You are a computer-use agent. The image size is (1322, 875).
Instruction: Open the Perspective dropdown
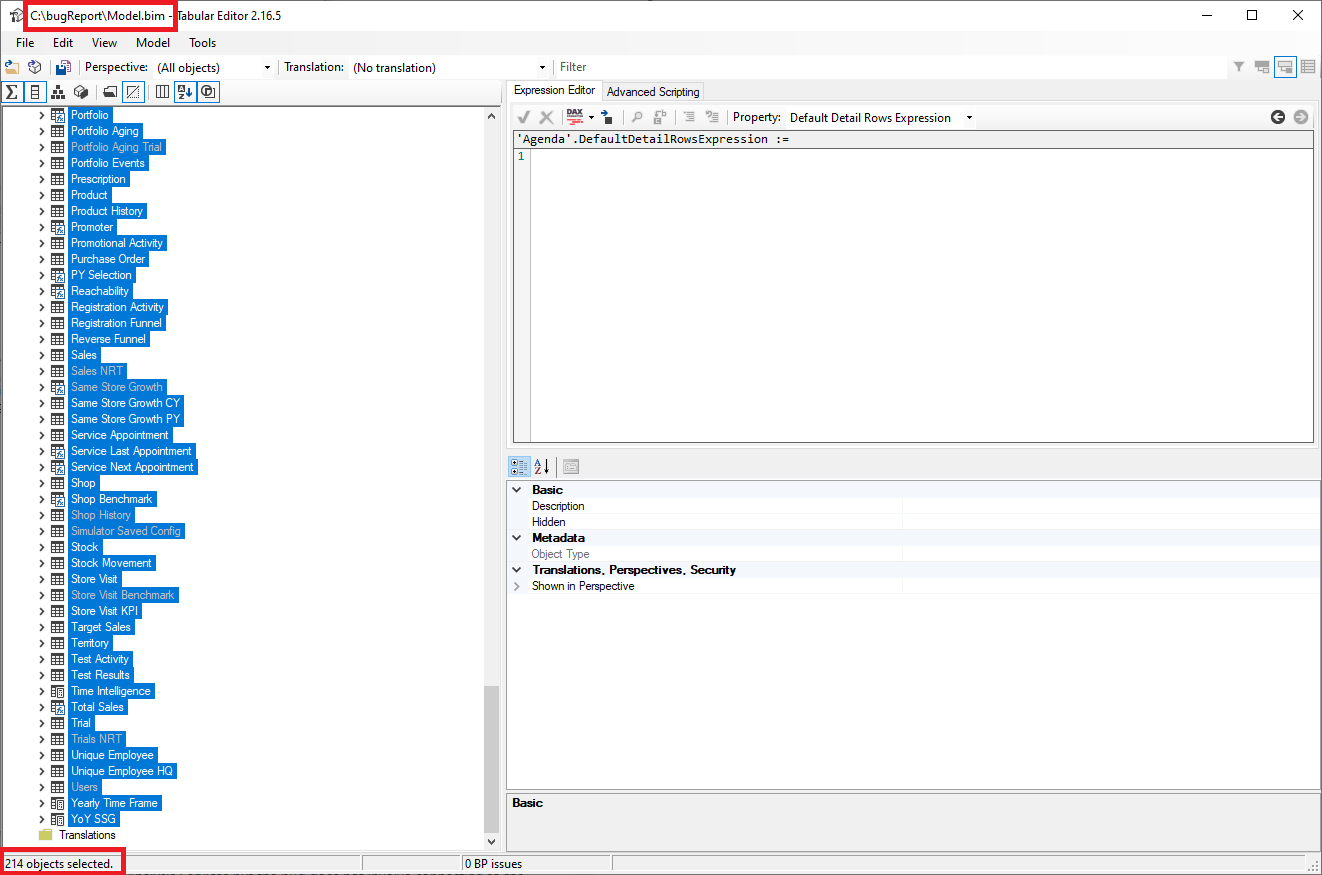point(215,67)
